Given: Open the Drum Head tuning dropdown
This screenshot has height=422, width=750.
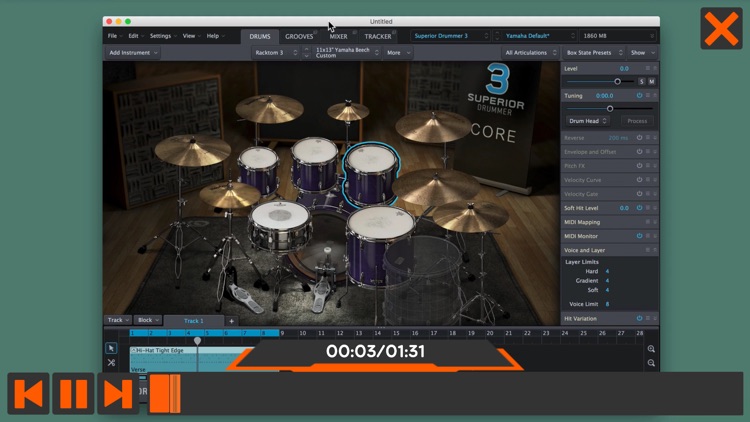Looking at the screenshot, I should (x=587, y=121).
